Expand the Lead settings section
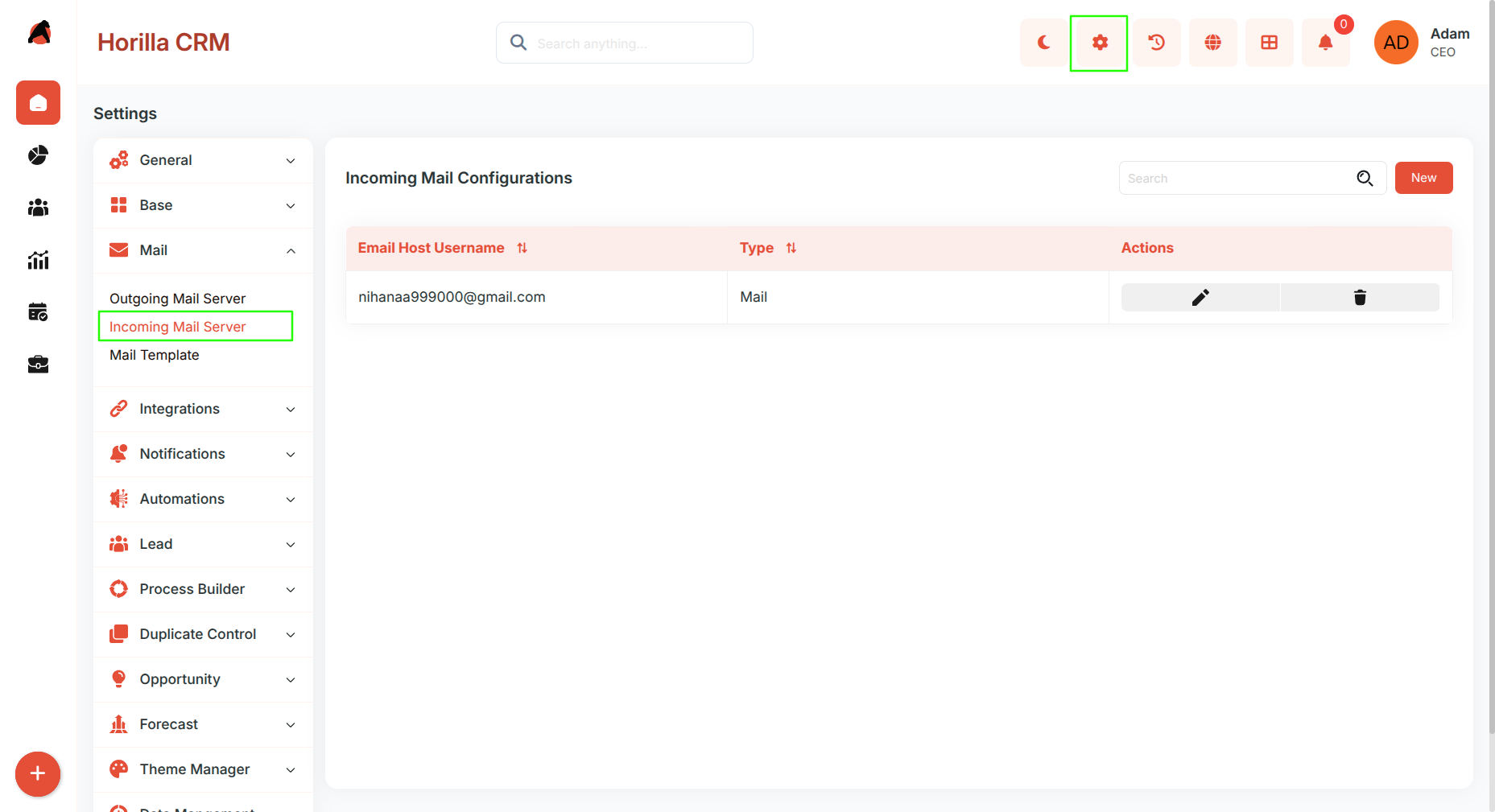Image resolution: width=1495 pixels, height=812 pixels. click(203, 544)
